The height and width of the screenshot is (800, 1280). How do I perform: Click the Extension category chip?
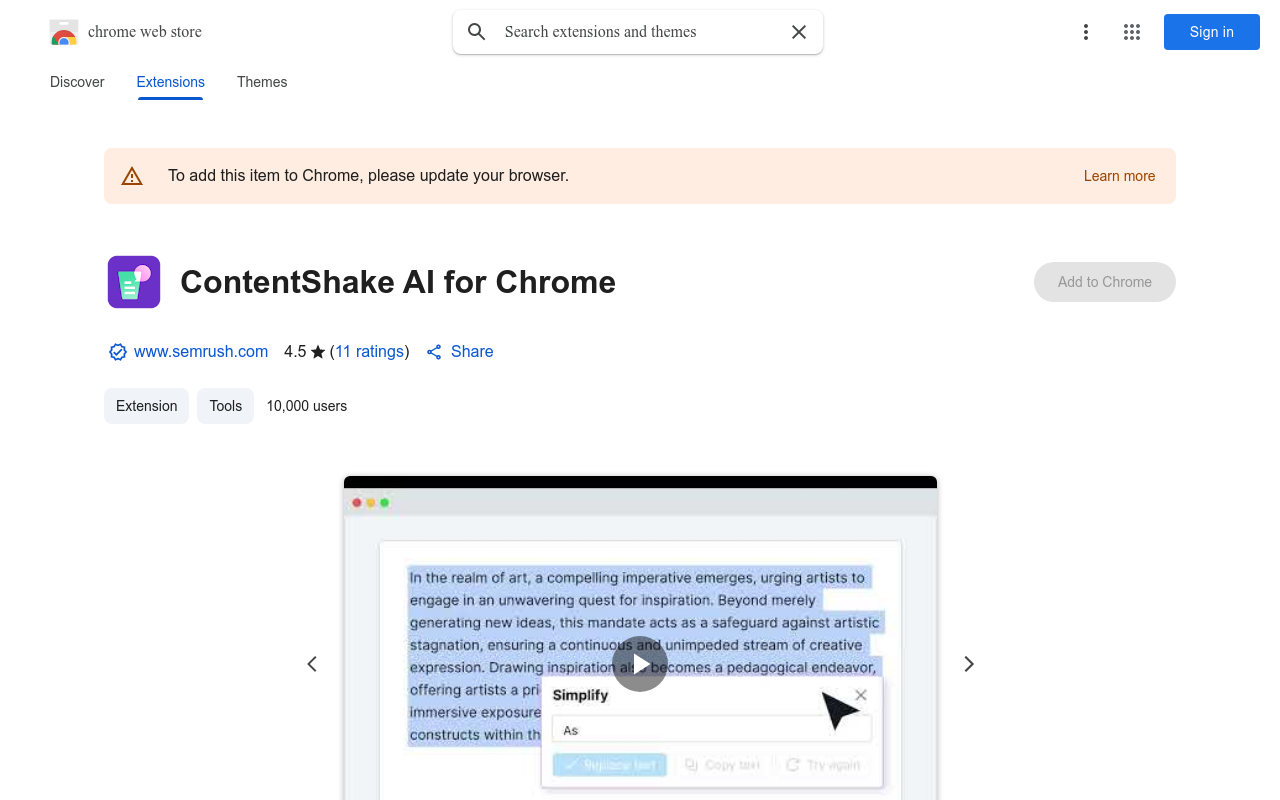coord(146,406)
